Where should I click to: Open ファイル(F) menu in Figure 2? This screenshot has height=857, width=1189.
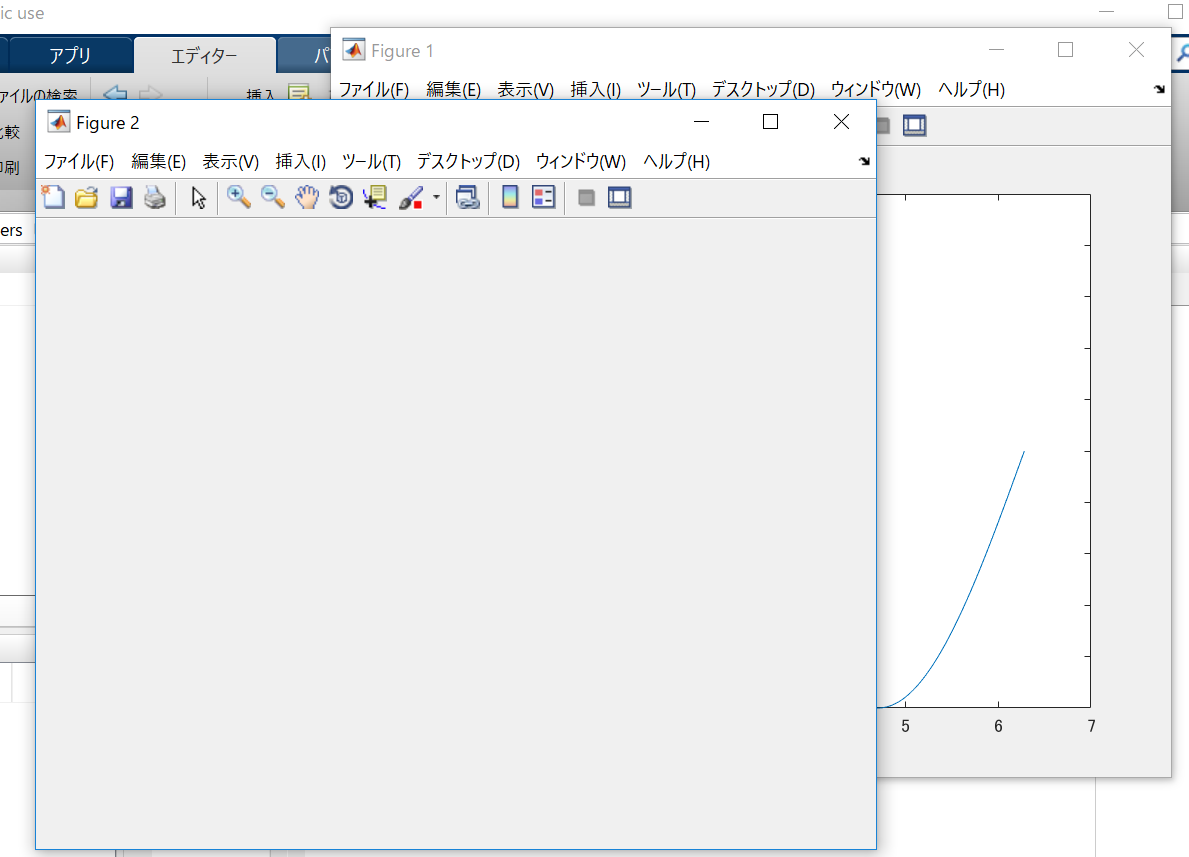[79, 162]
